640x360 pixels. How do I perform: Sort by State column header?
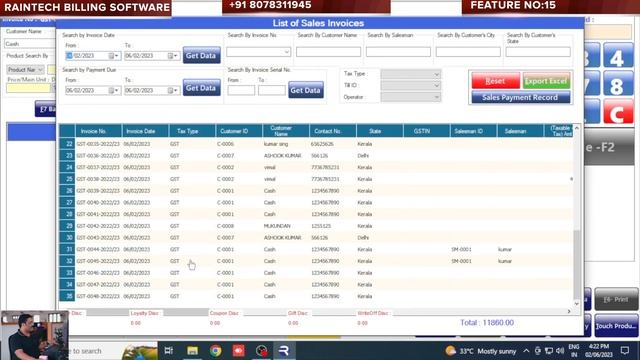coord(380,131)
